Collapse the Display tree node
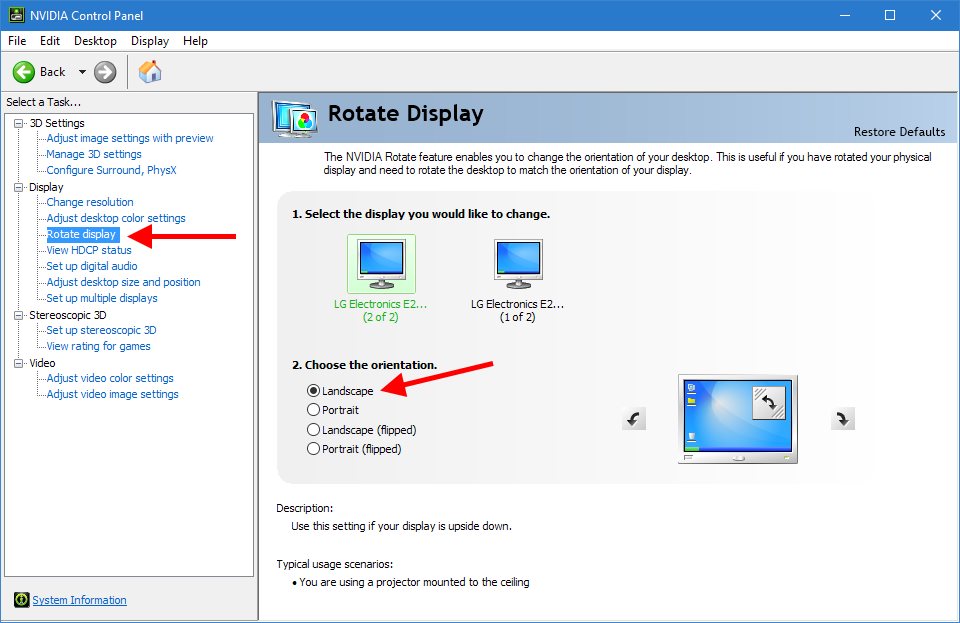The image size is (960, 623). pos(18,187)
